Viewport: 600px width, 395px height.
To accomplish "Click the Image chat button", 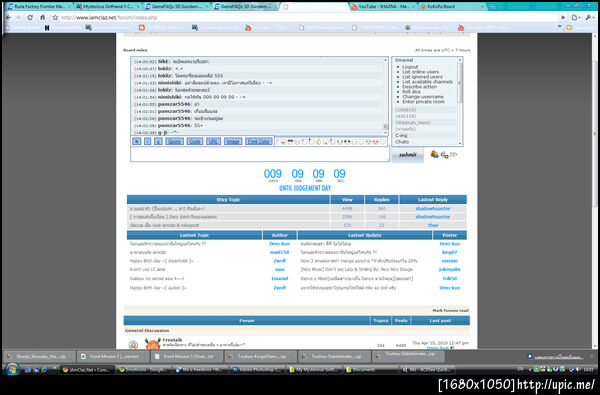I will (233, 141).
